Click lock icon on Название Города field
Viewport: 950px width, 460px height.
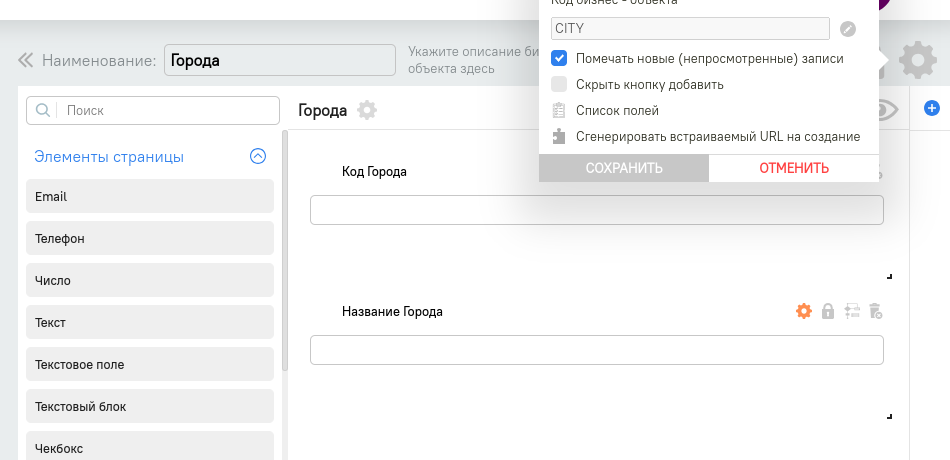828,311
